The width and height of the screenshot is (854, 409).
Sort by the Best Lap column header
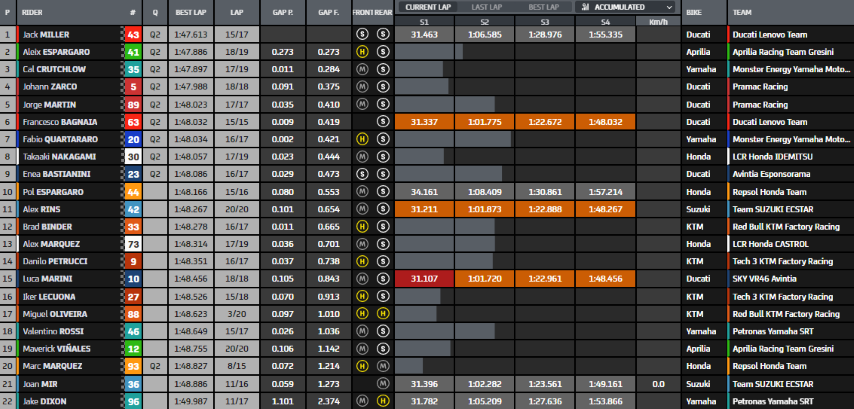(x=190, y=12)
